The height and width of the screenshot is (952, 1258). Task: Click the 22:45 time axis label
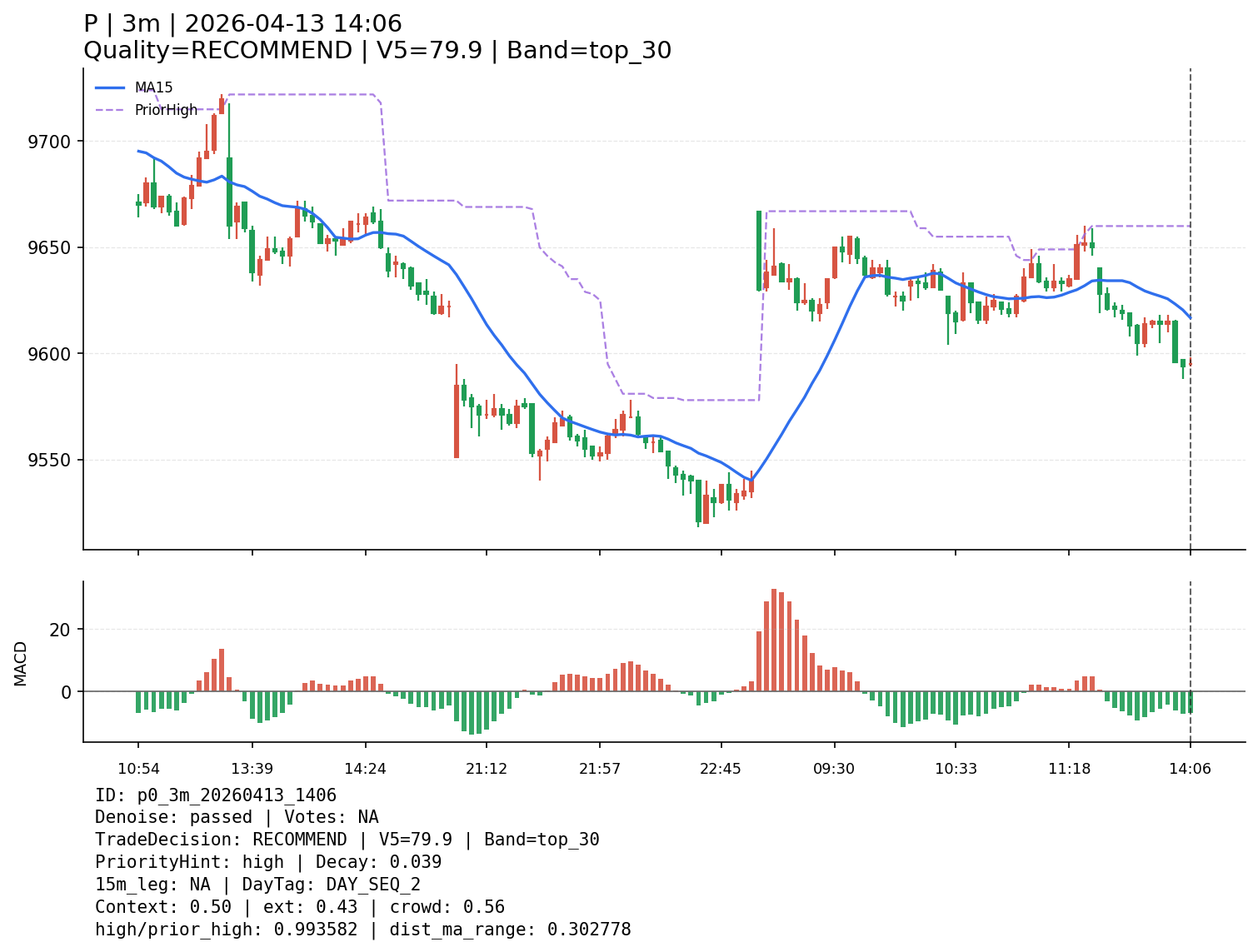tap(721, 769)
